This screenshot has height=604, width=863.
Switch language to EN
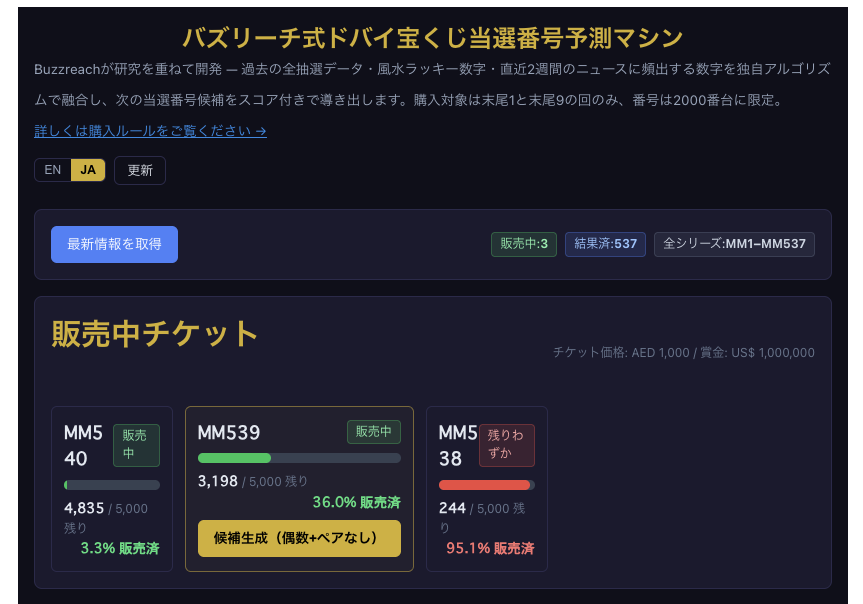click(53, 170)
